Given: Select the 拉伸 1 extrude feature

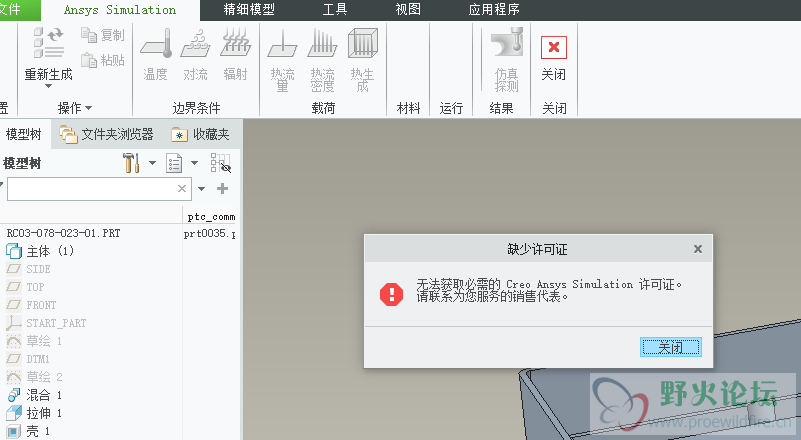Looking at the screenshot, I should (34, 413).
